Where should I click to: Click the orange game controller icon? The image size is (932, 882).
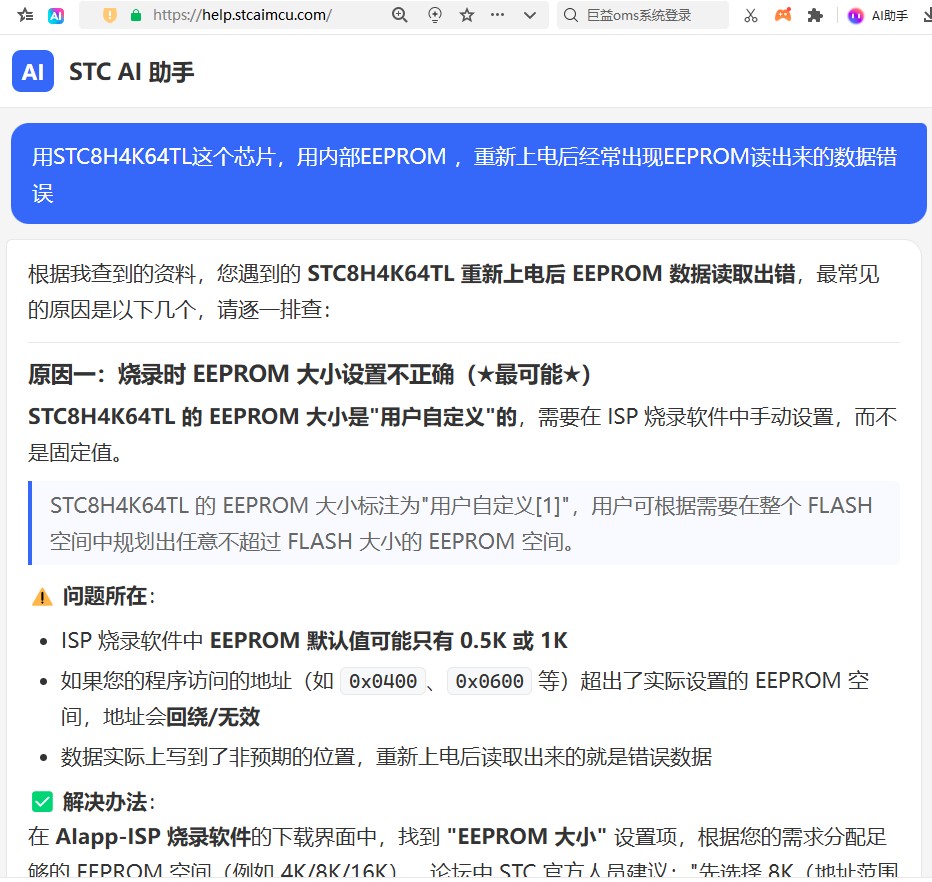[x=783, y=15]
